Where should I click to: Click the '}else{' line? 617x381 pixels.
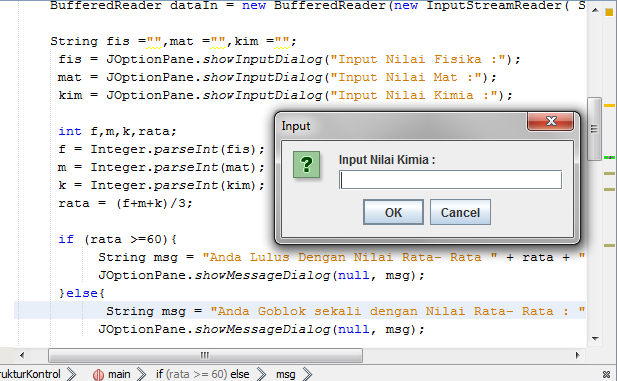[82, 293]
